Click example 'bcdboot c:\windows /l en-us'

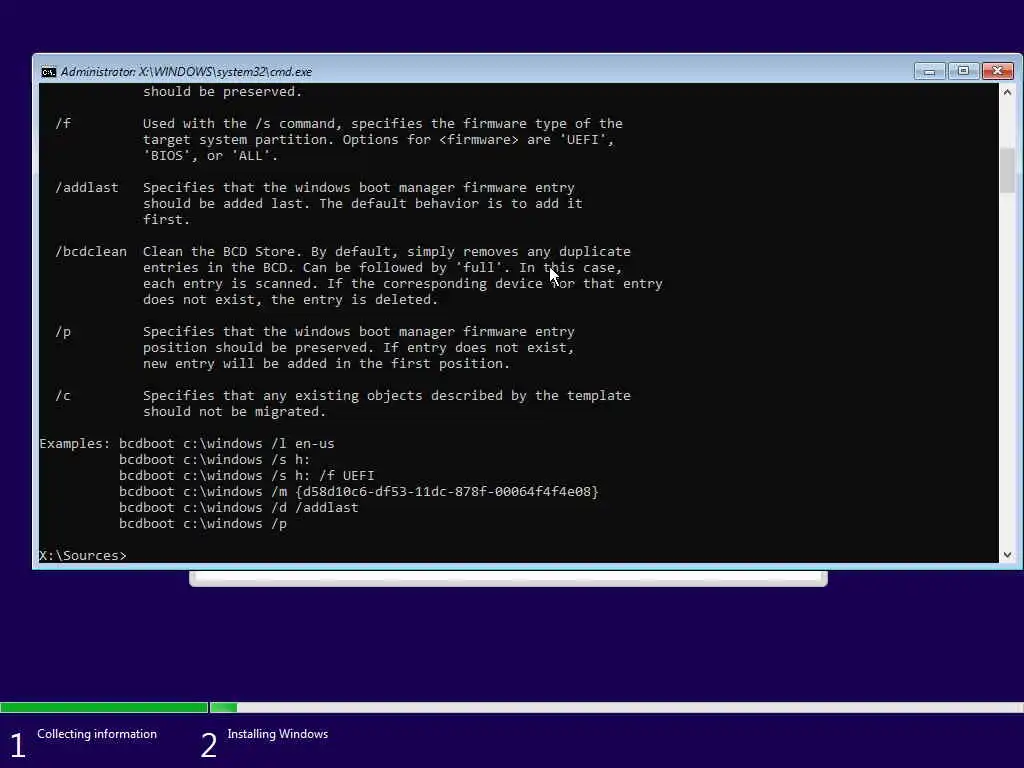pos(227,443)
